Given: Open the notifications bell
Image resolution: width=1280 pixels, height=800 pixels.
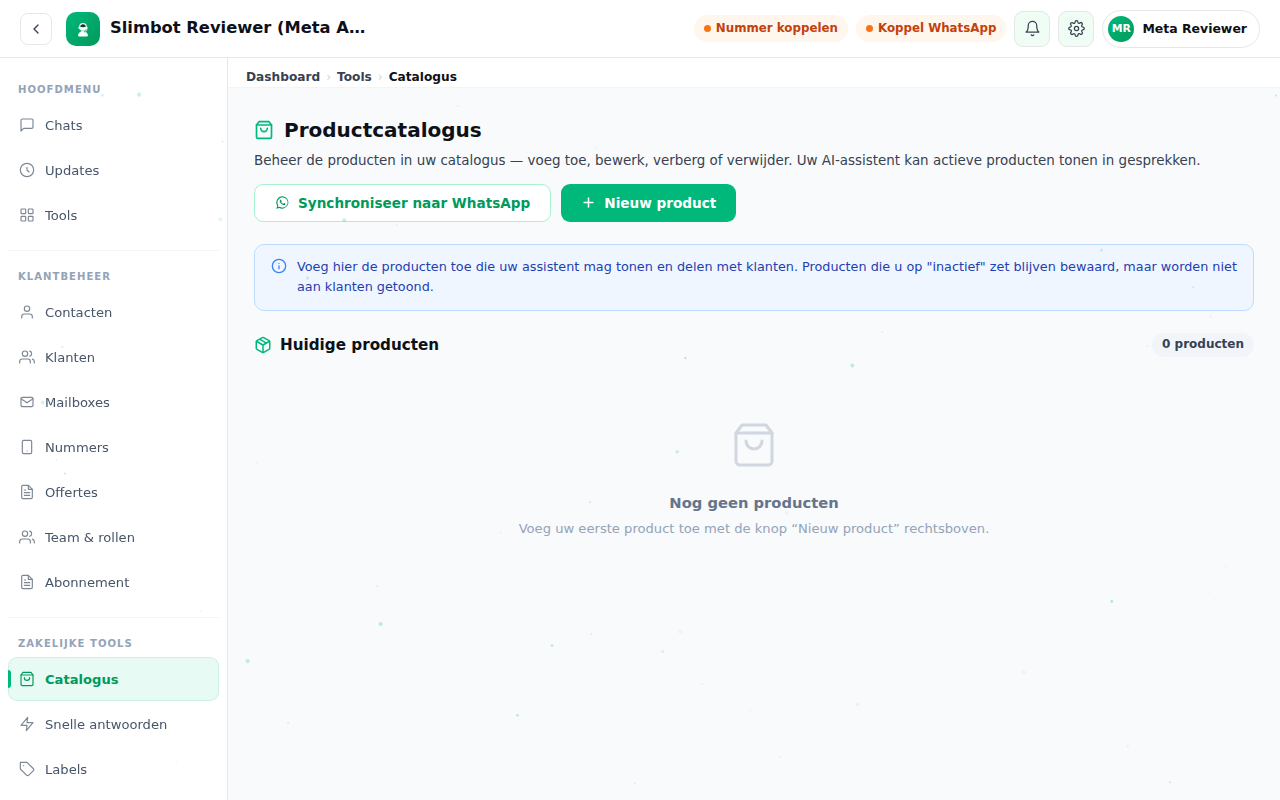Looking at the screenshot, I should click(x=1032, y=29).
